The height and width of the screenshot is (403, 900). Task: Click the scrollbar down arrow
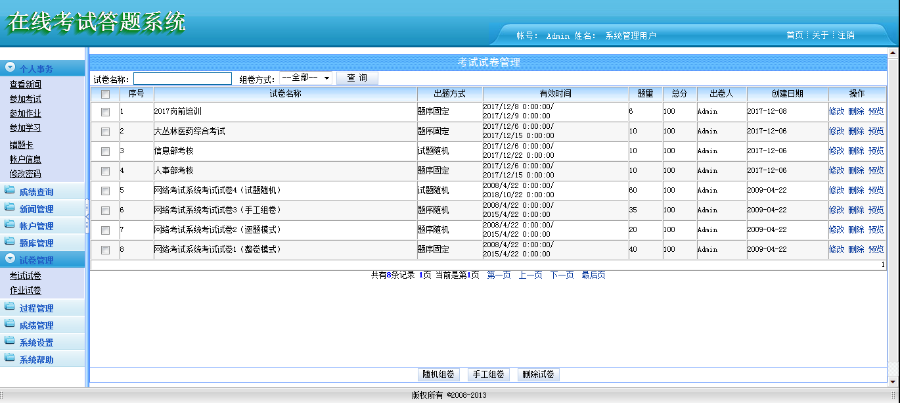tap(893, 381)
